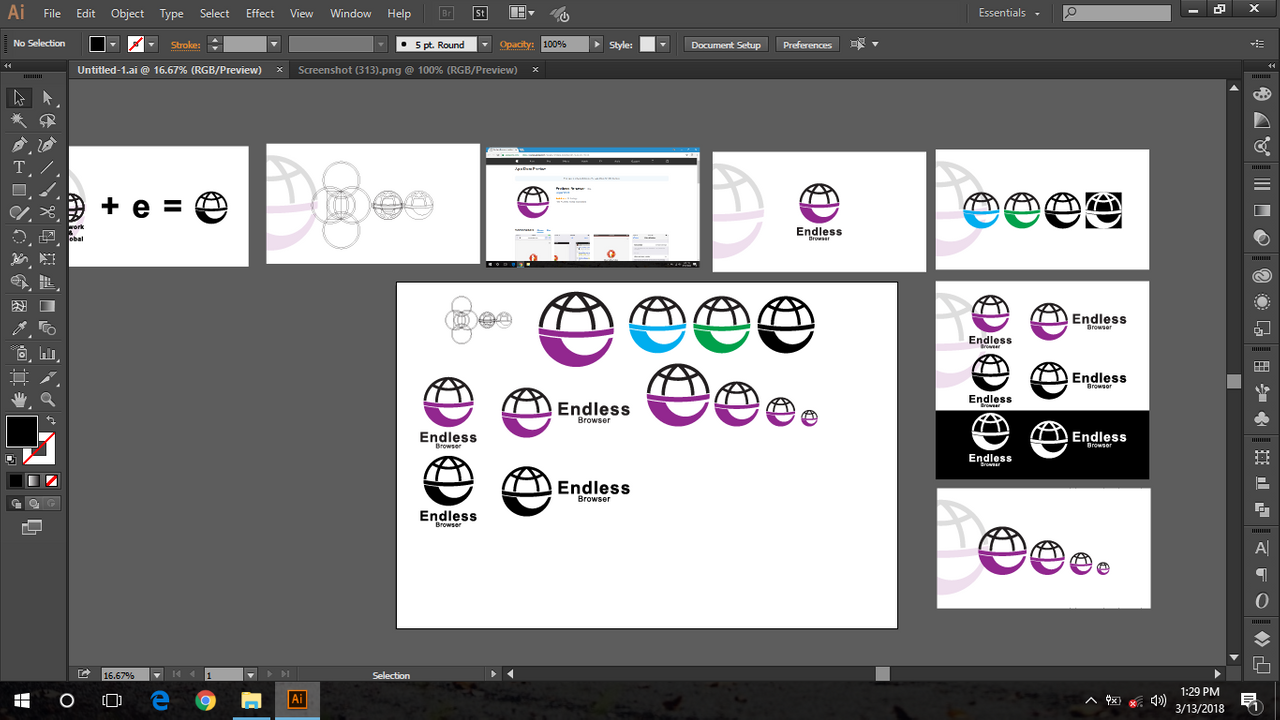Image resolution: width=1280 pixels, height=720 pixels.
Task: Choose the Lasso tool
Action: click(47, 121)
